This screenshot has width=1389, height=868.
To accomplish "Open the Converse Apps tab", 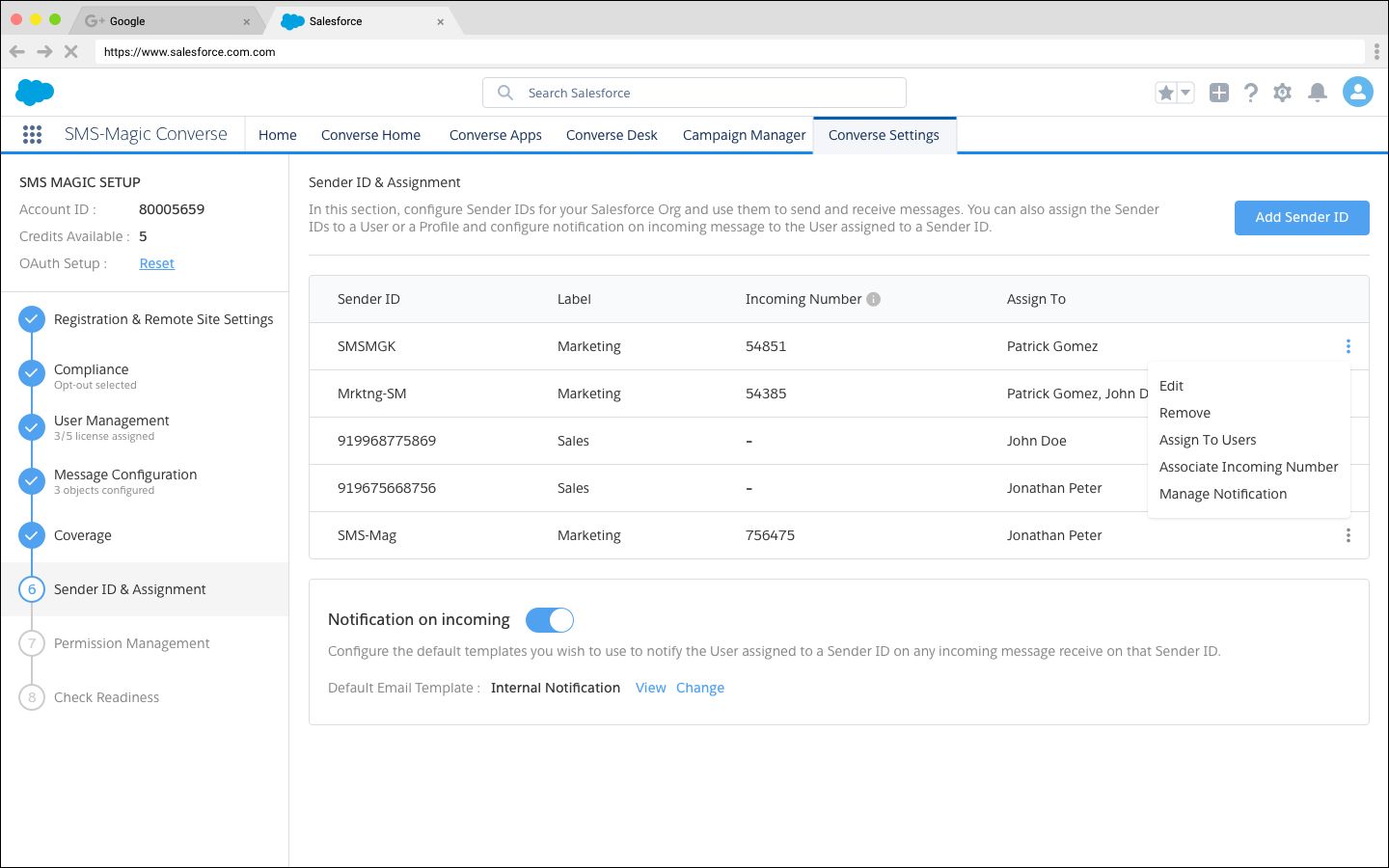I will click(495, 135).
